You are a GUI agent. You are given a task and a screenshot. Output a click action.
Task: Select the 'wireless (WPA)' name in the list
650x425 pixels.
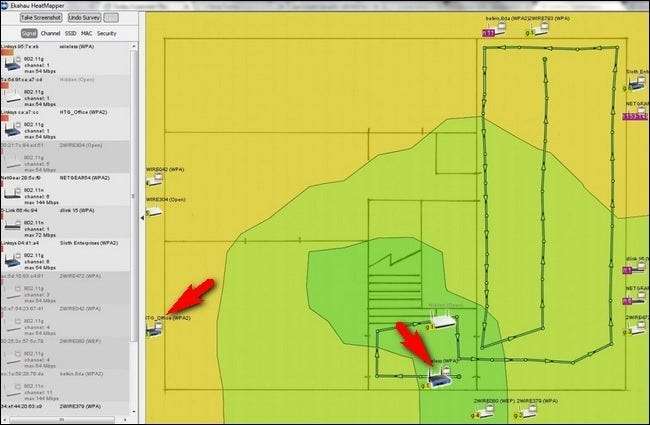pyautogui.click(x=77, y=47)
